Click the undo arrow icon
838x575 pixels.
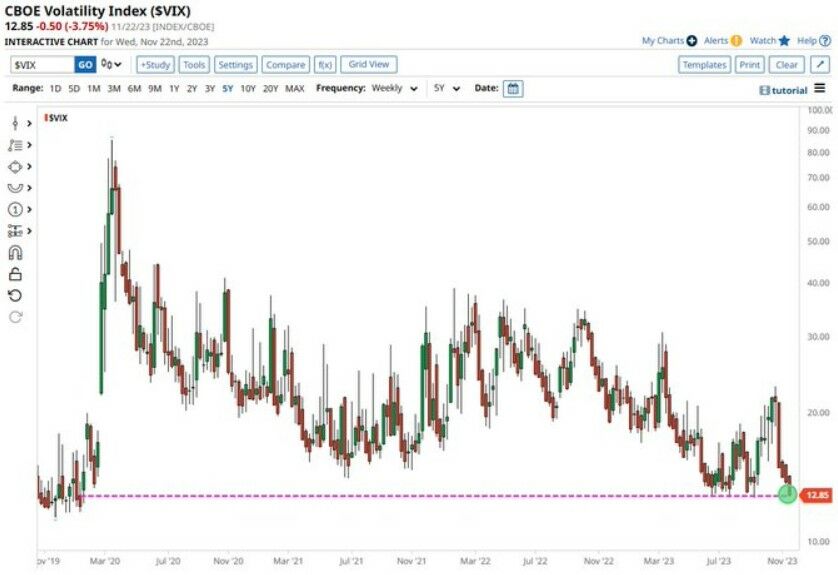[x=15, y=296]
